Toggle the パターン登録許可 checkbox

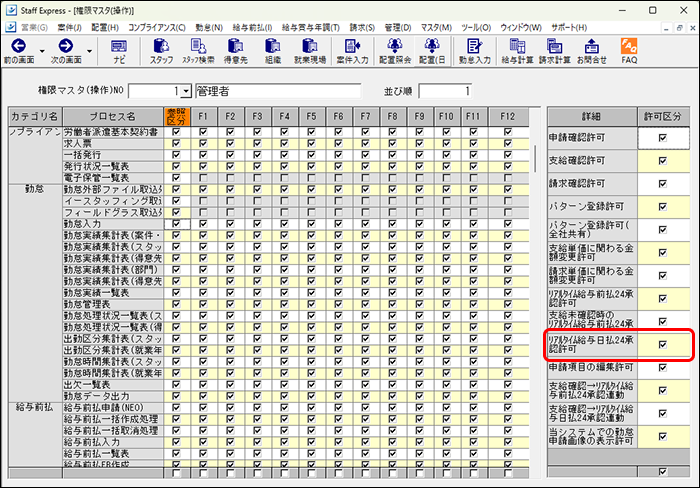[x=662, y=207]
